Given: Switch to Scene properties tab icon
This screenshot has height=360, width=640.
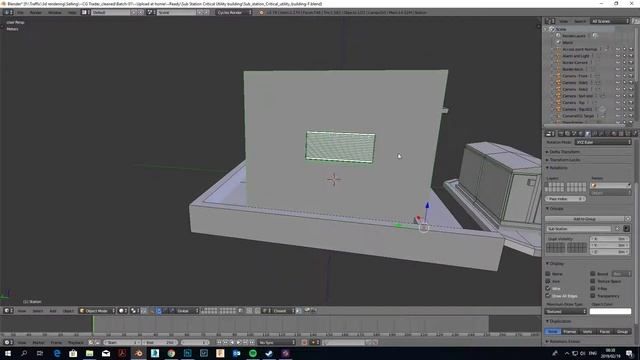Looking at the screenshot, I should pos(574,133).
